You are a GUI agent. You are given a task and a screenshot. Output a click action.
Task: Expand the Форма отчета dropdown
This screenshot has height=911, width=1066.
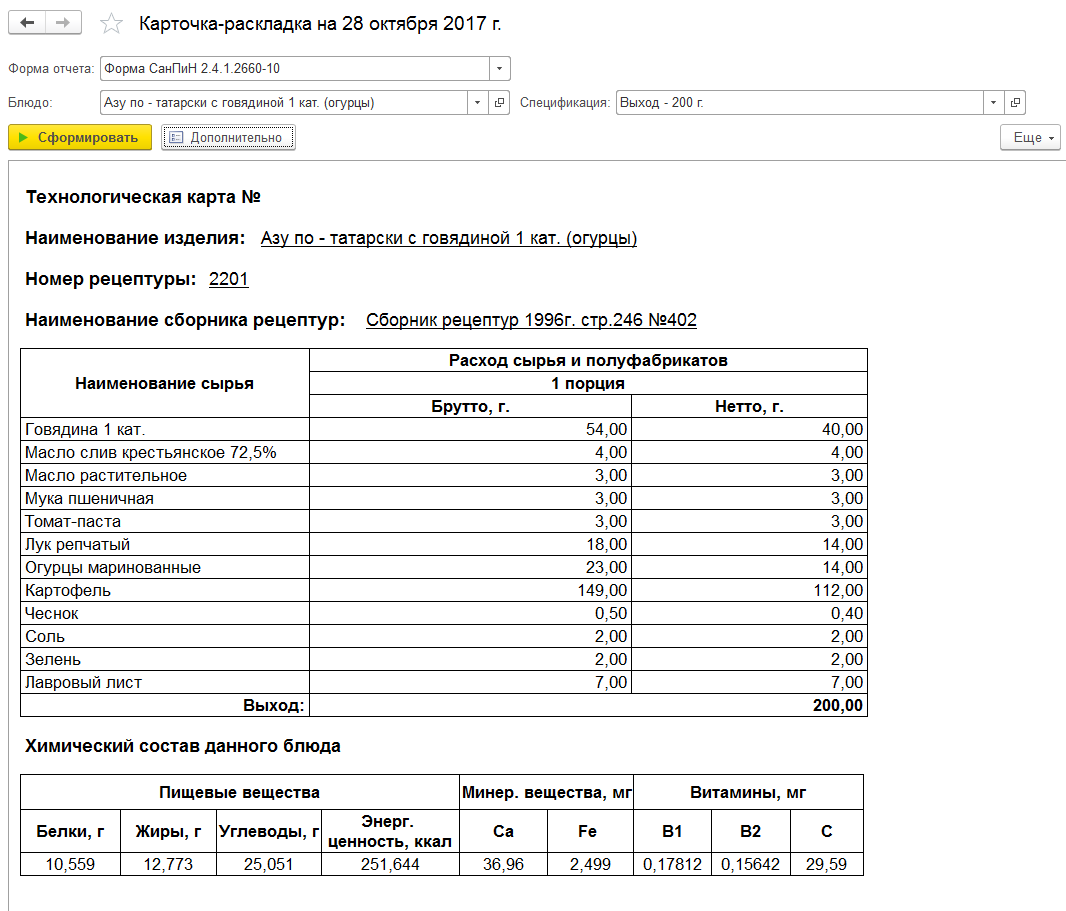click(500, 69)
